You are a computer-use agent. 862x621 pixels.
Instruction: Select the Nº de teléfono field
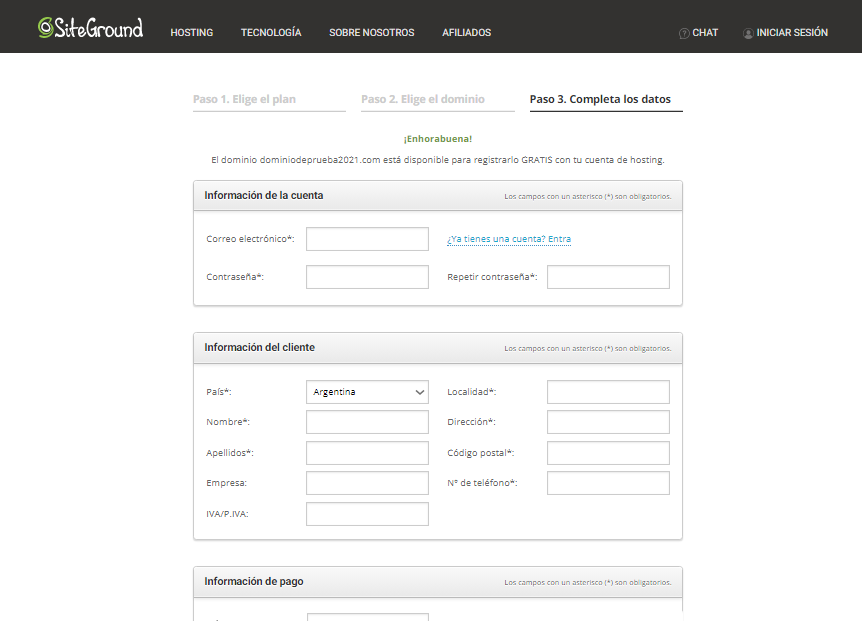tap(608, 482)
